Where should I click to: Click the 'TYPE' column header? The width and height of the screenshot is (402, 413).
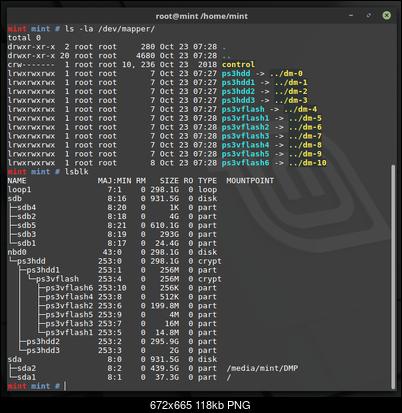pos(207,181)
